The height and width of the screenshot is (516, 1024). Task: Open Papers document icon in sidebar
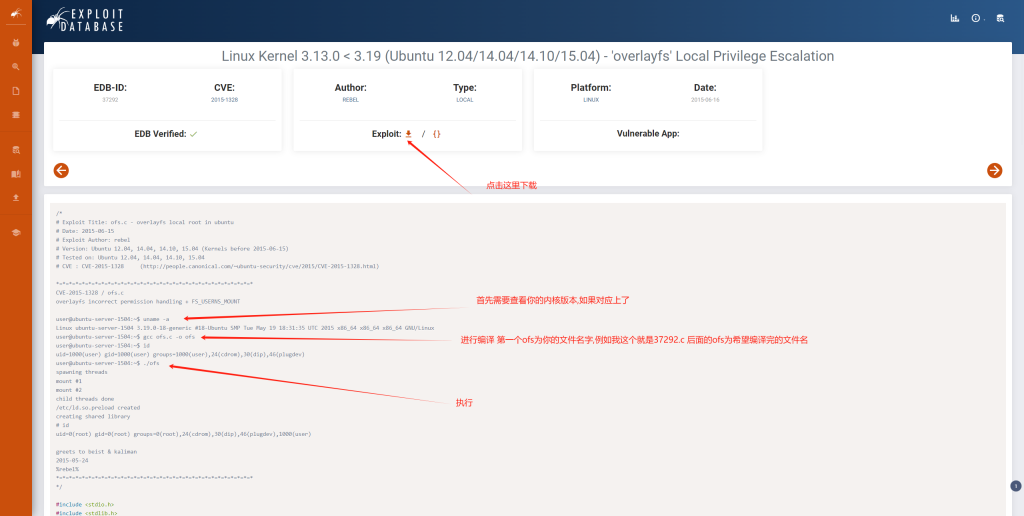coord(16,91)
